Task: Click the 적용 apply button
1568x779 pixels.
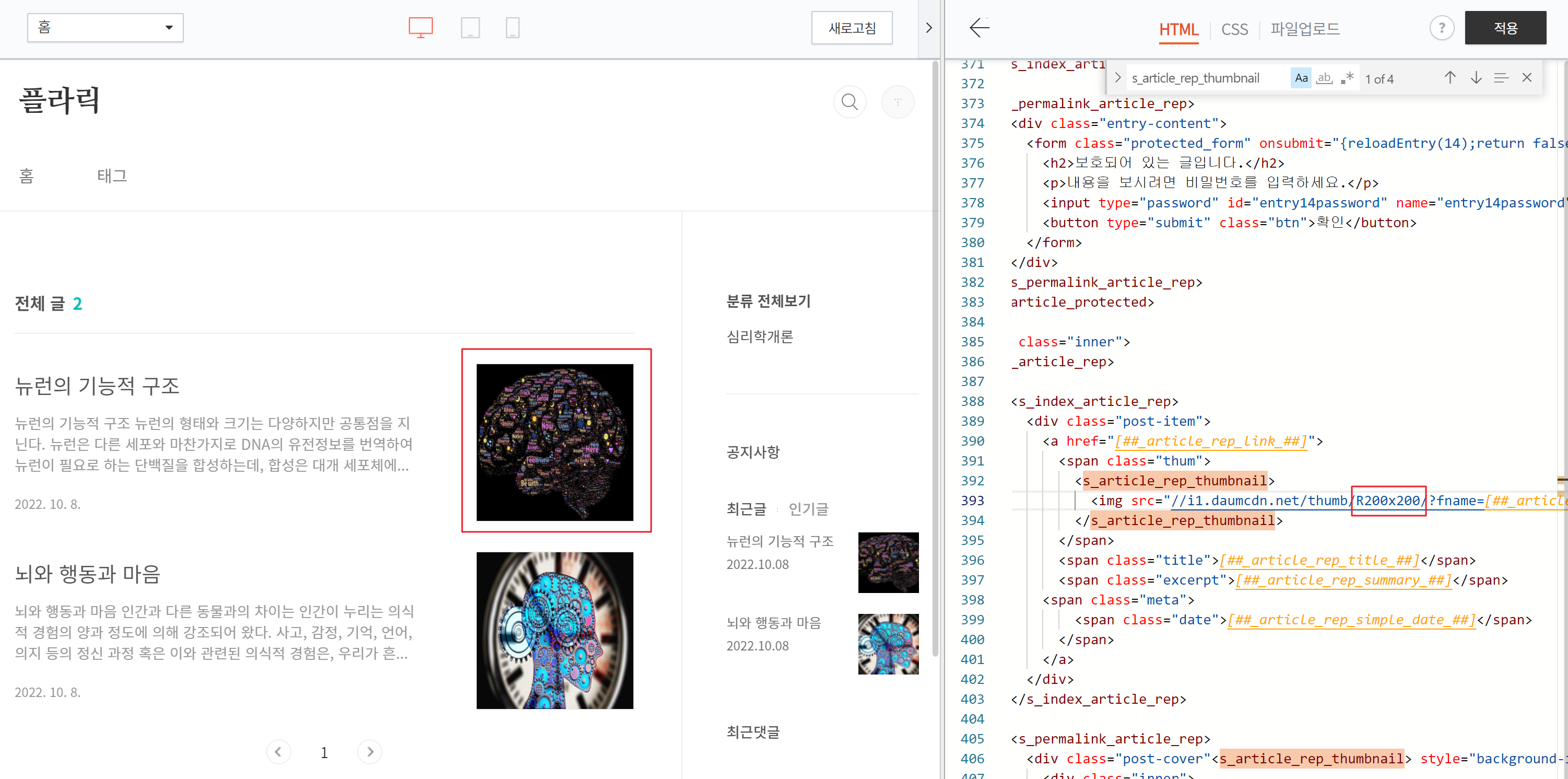Action: (x=1505, y=27)
